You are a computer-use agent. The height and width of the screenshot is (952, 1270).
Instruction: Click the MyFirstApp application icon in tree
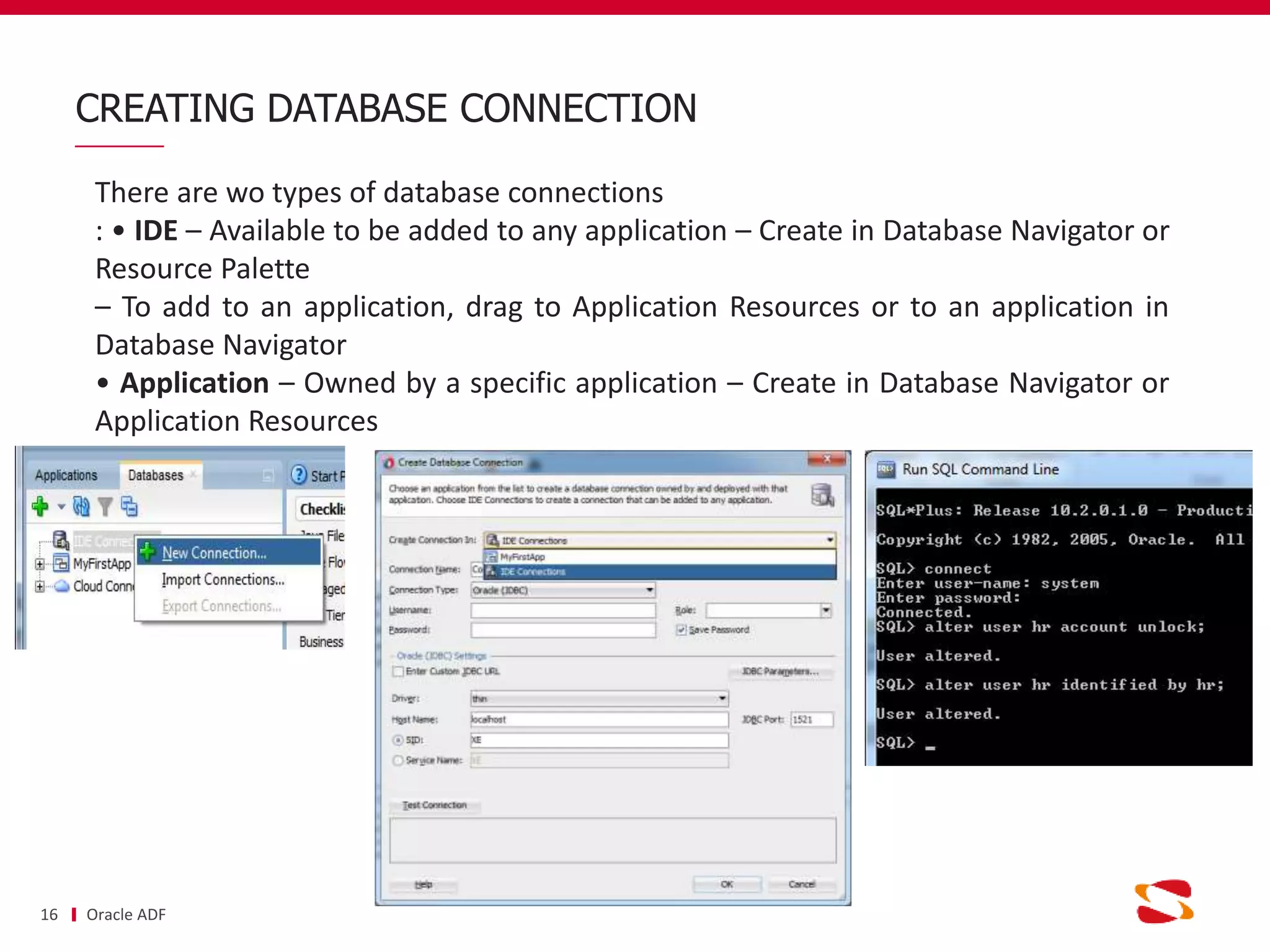click(x=61, y=563)
